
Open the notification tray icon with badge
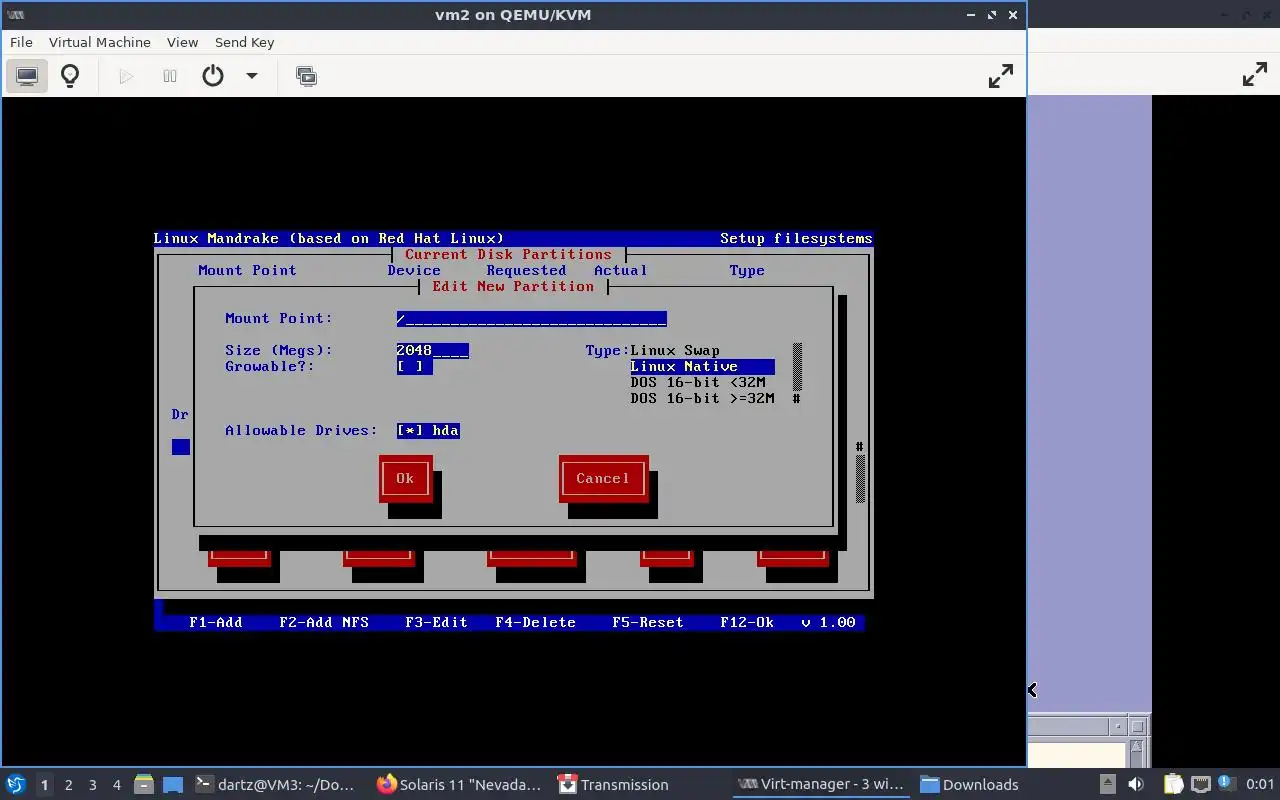pos(1226,783)
